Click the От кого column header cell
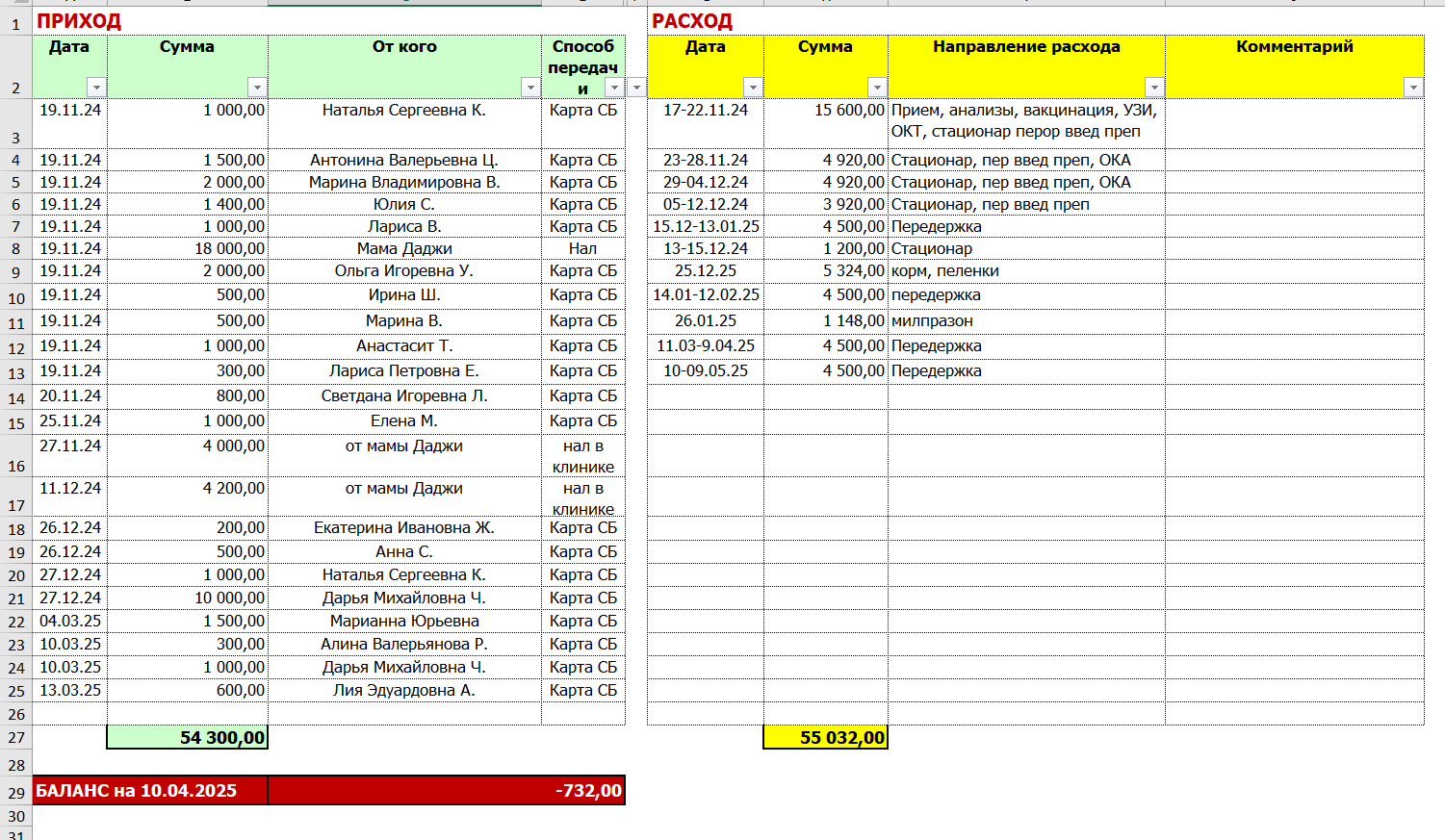The height and width of the screenshot is (840, 1445). point(404,66)
